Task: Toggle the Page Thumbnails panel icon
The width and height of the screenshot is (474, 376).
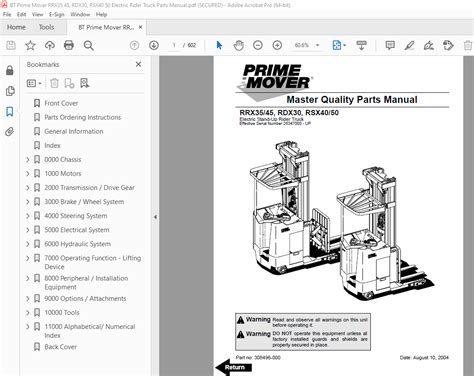Action: pos(10,91)
